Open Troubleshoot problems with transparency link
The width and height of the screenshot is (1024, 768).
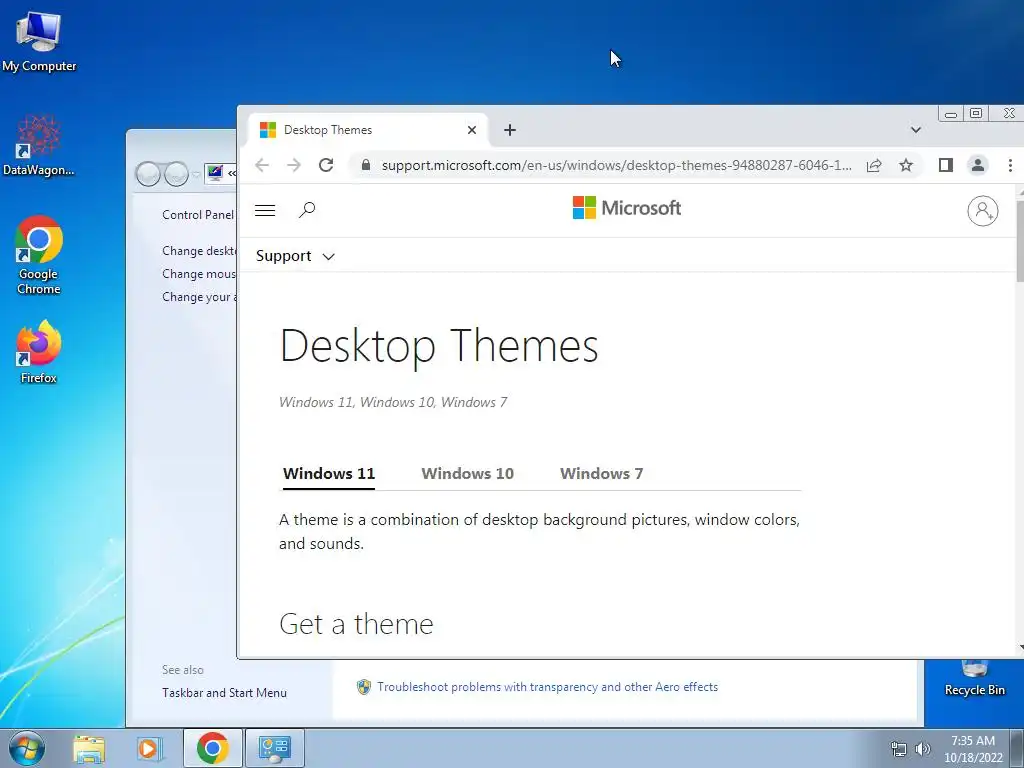point(547,687)
